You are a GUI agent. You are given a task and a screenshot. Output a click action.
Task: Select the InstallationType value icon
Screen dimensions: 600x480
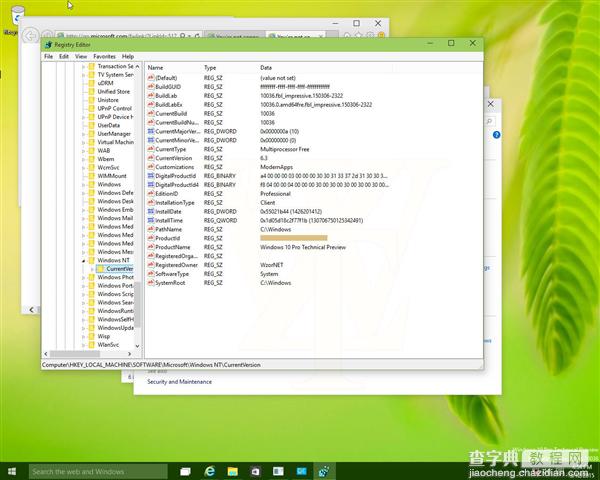tap(151, 202)
